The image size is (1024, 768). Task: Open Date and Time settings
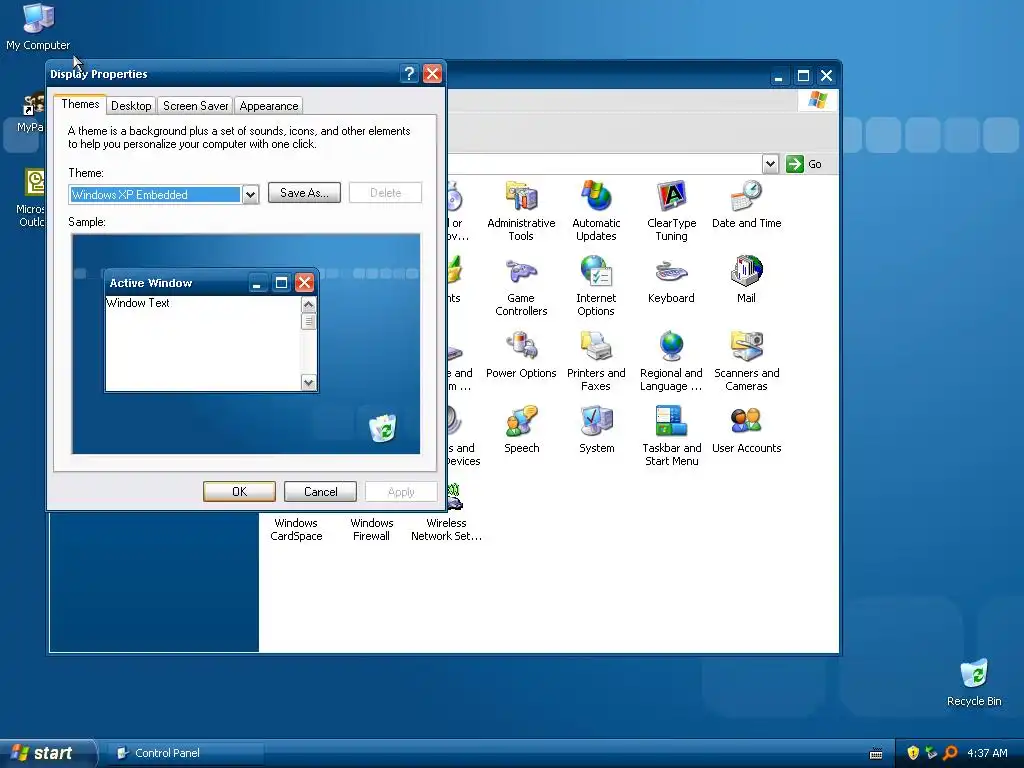[746, 204]
